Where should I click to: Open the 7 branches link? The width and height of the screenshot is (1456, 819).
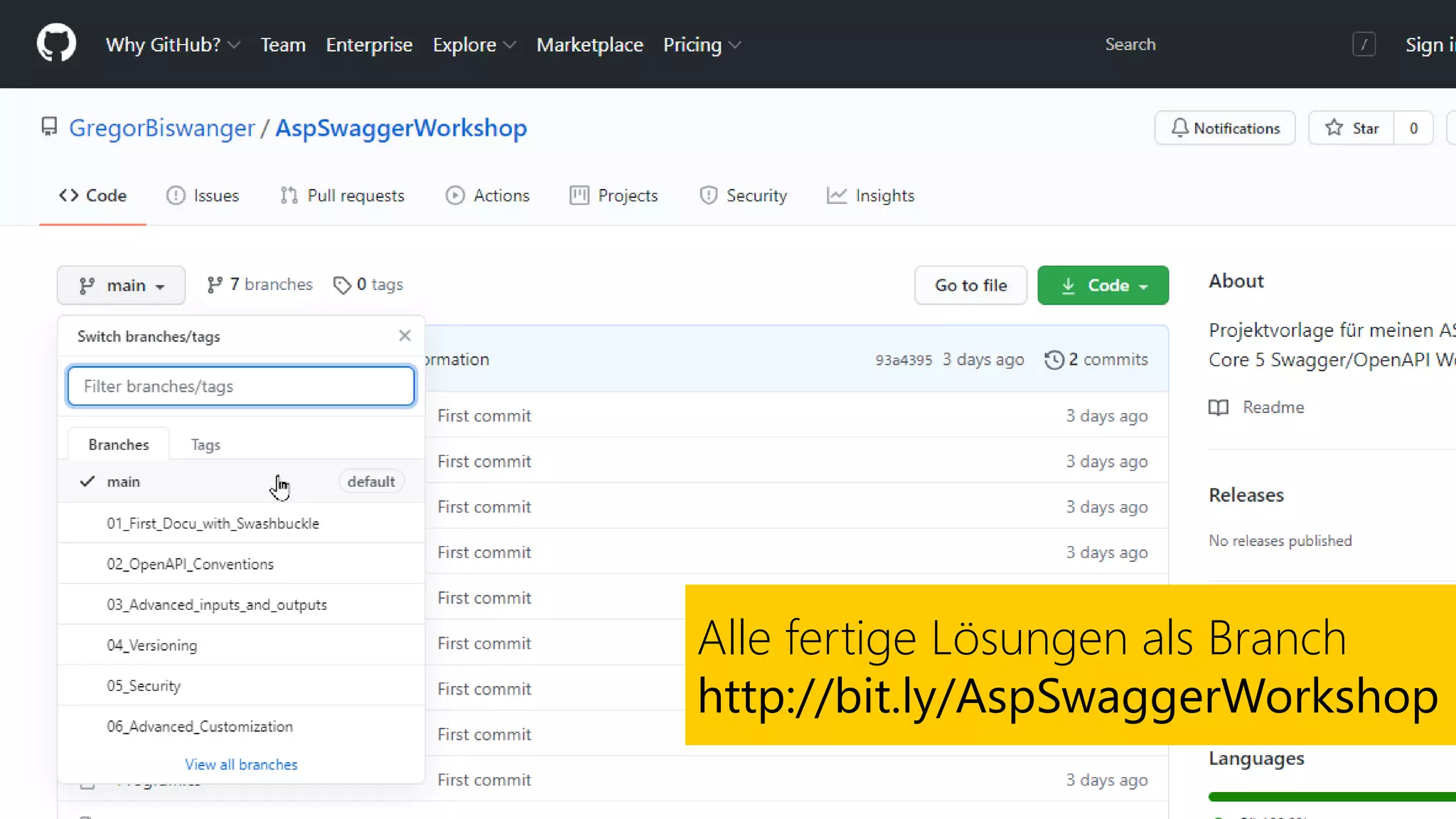(x=259, y=284)
